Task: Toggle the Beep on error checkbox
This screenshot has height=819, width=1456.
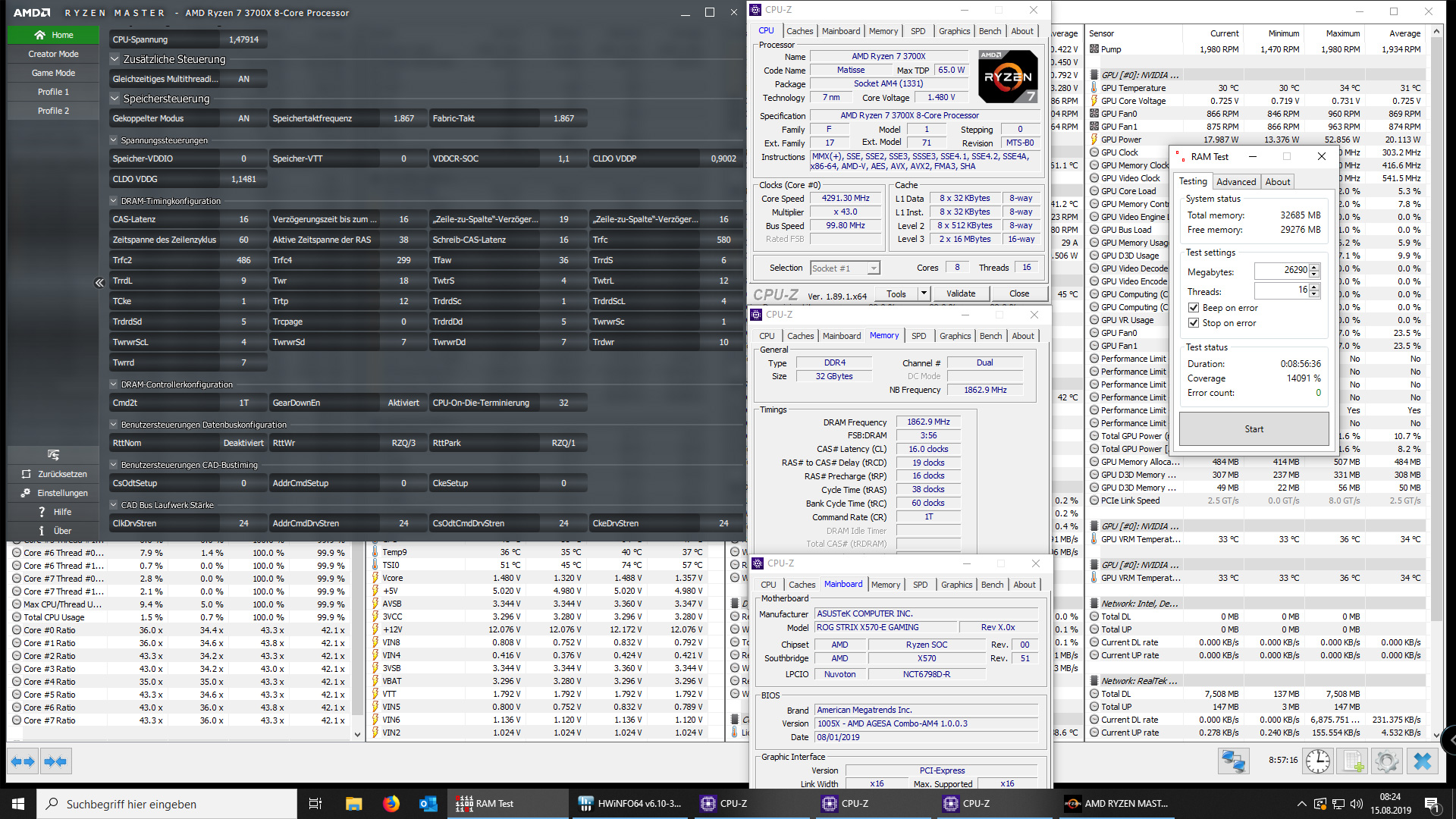Action: (1194, 308)
